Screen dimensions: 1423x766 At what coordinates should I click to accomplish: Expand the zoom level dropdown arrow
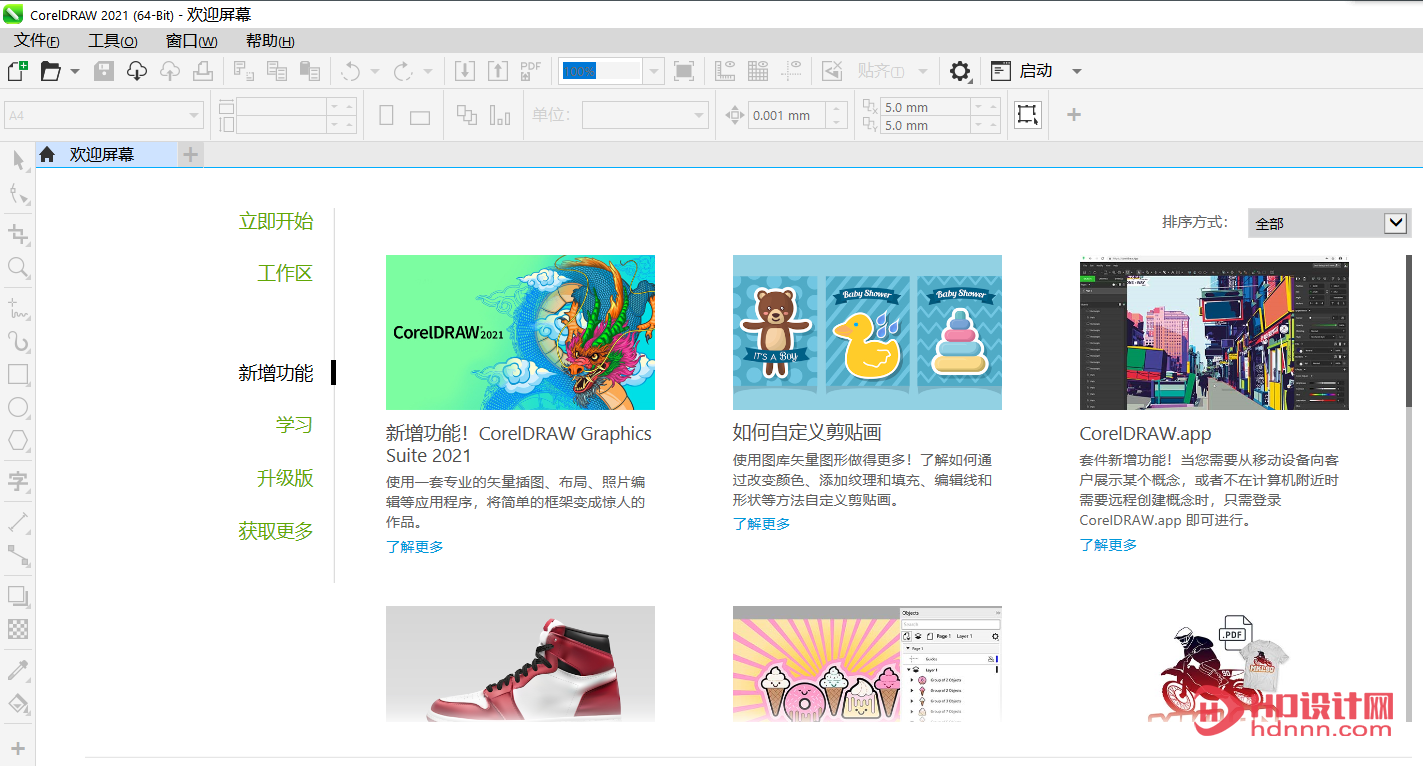(x=653, y=71)
